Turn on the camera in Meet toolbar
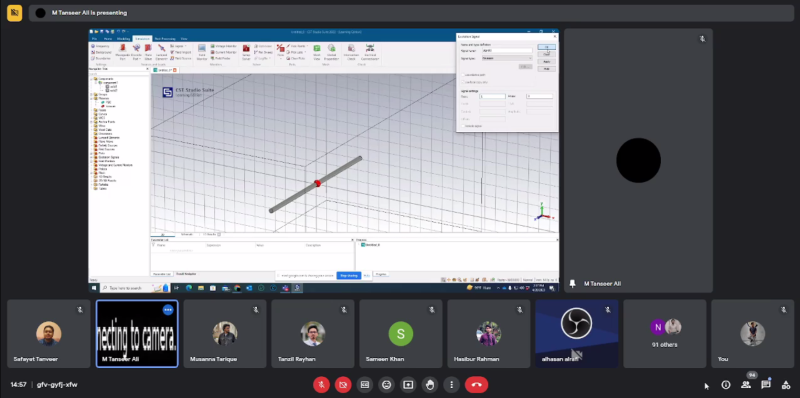Image resolution: width=800 pixels, height=398 pixels. coord(343,385)
